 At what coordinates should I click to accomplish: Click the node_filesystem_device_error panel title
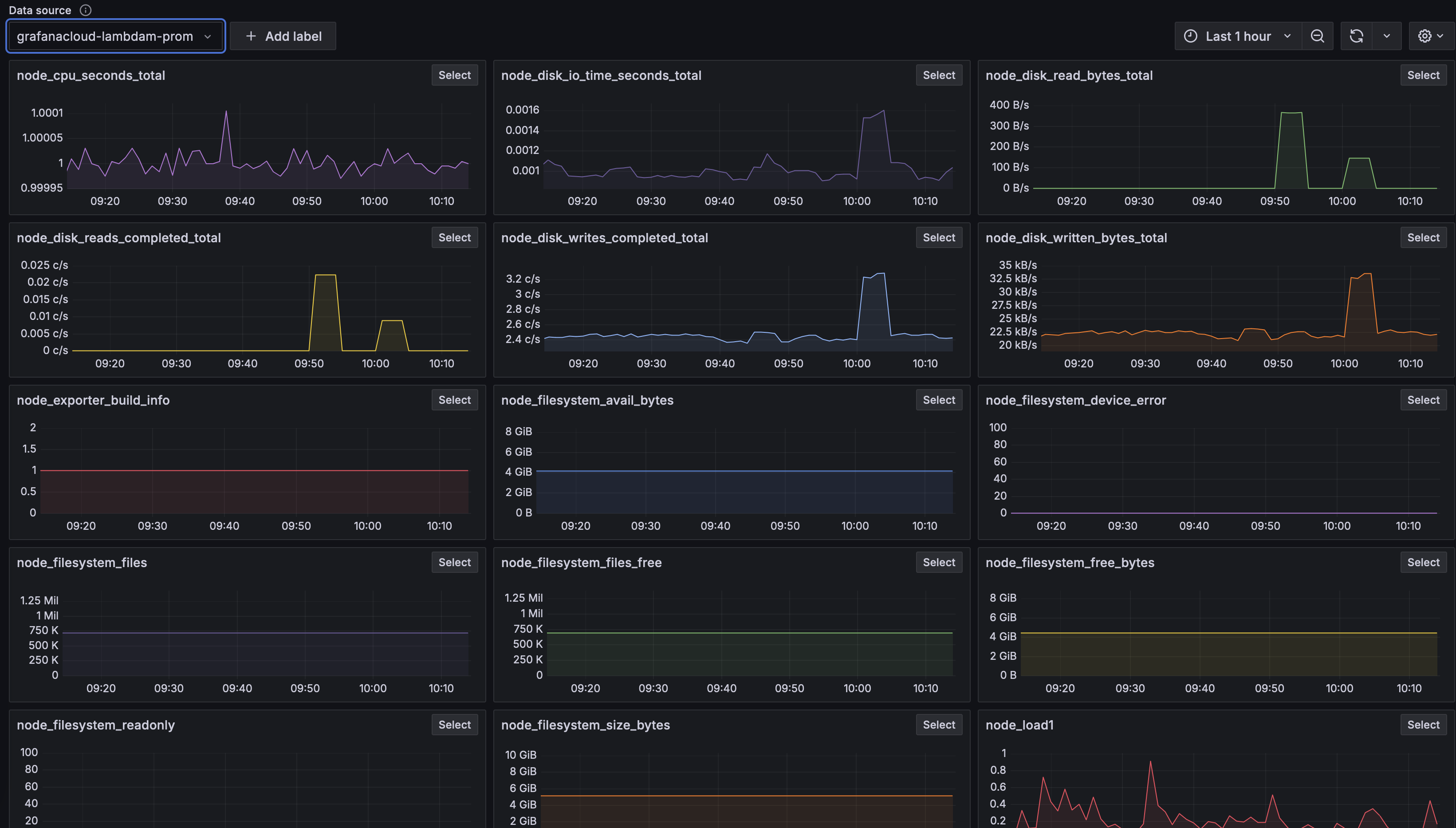click(1076, 400)
